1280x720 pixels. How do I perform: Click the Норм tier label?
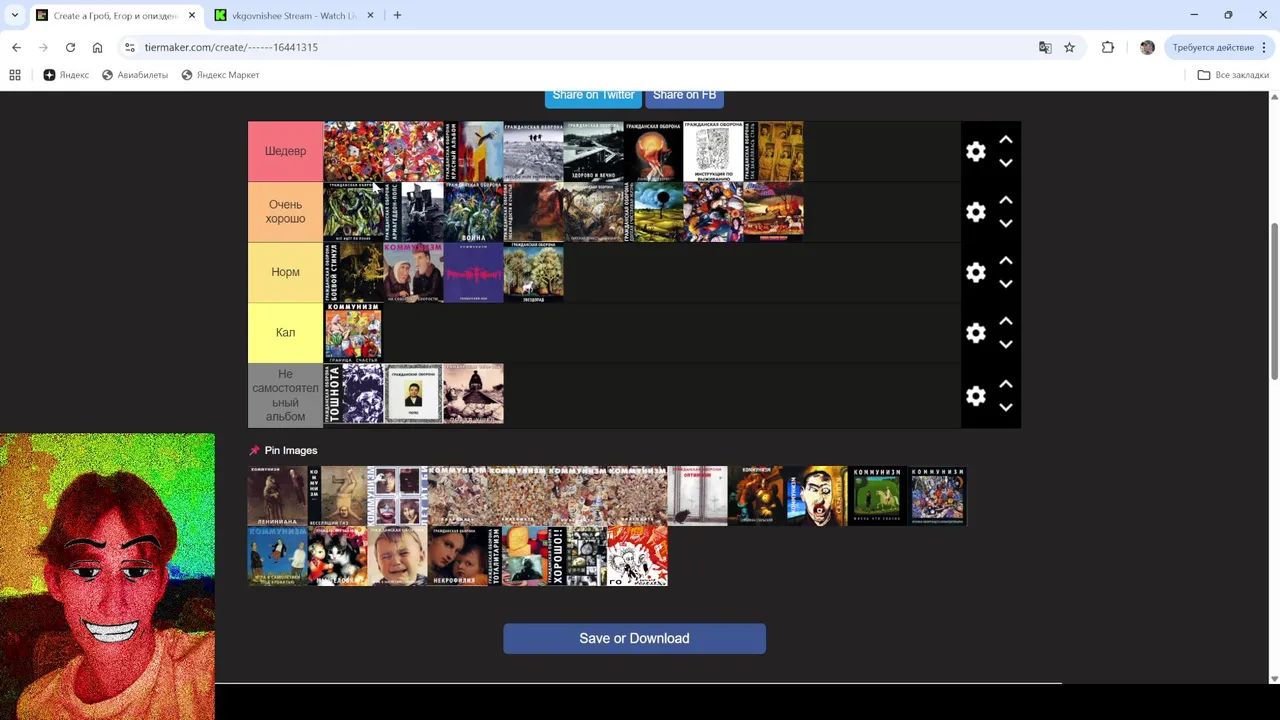(285, 272)
